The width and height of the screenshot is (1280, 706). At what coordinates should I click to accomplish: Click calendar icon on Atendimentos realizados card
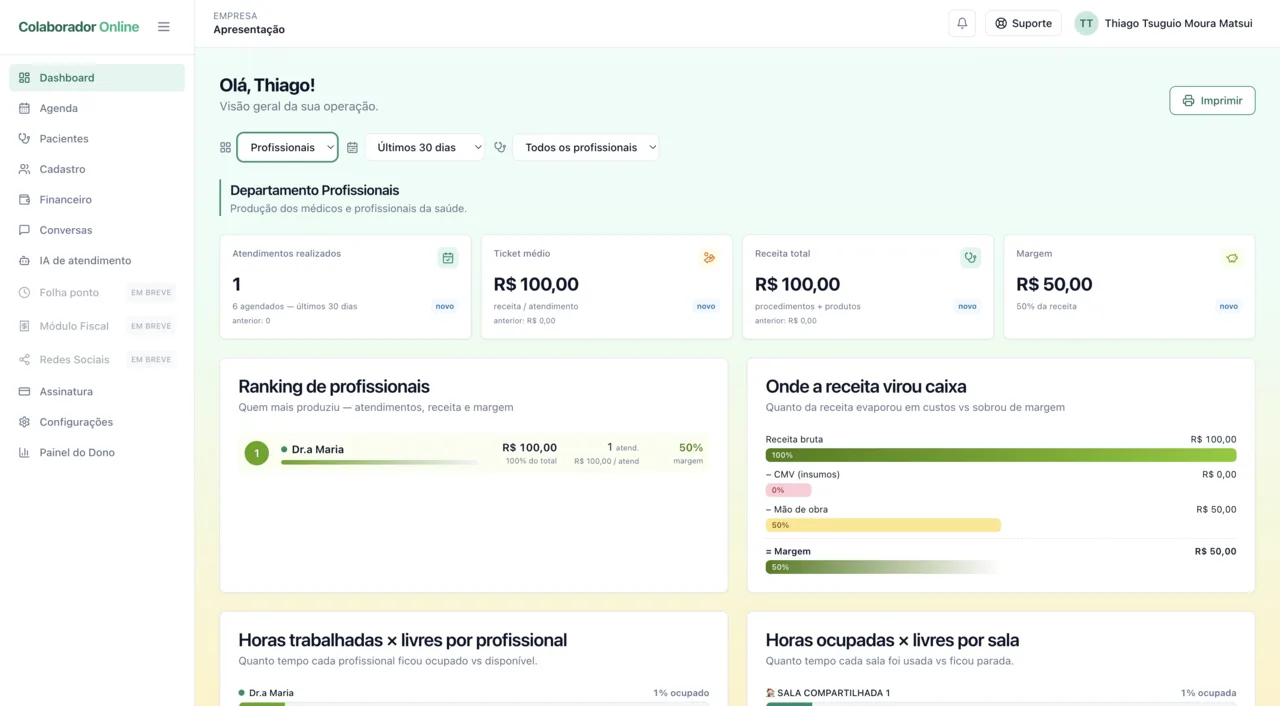pos(448,258)
